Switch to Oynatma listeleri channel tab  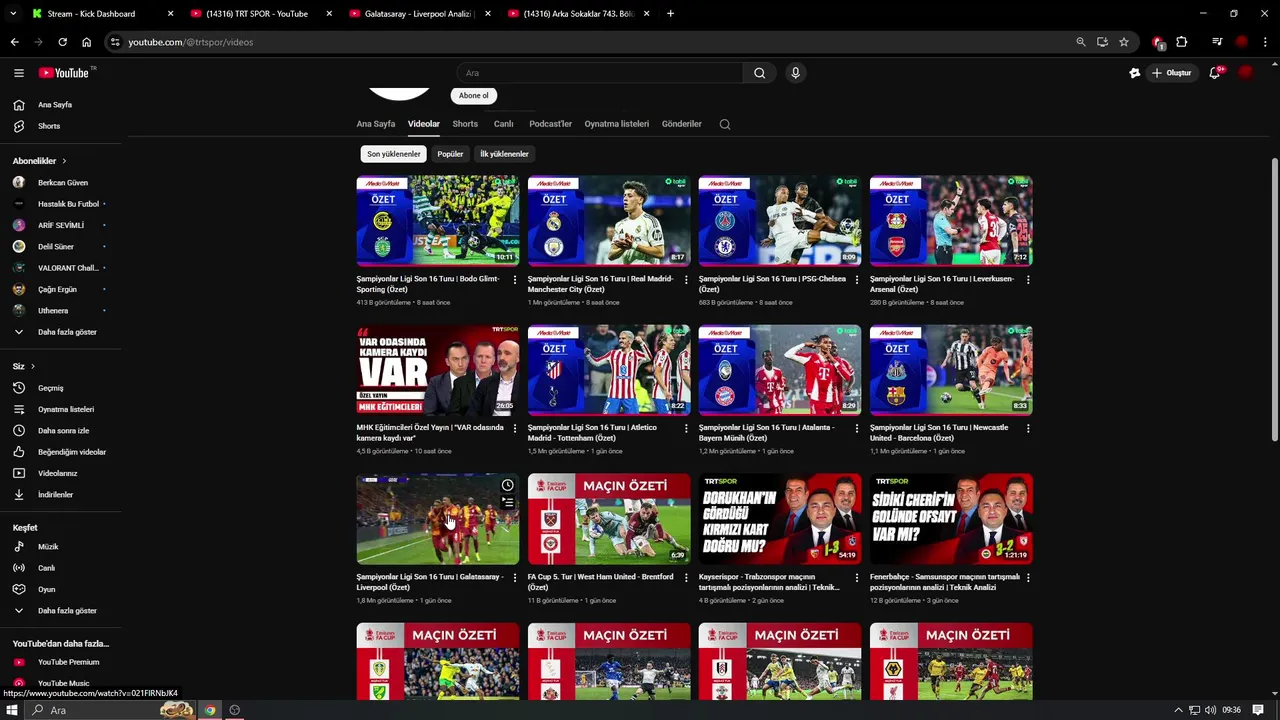pyautogui.click(x=617, y=124)
